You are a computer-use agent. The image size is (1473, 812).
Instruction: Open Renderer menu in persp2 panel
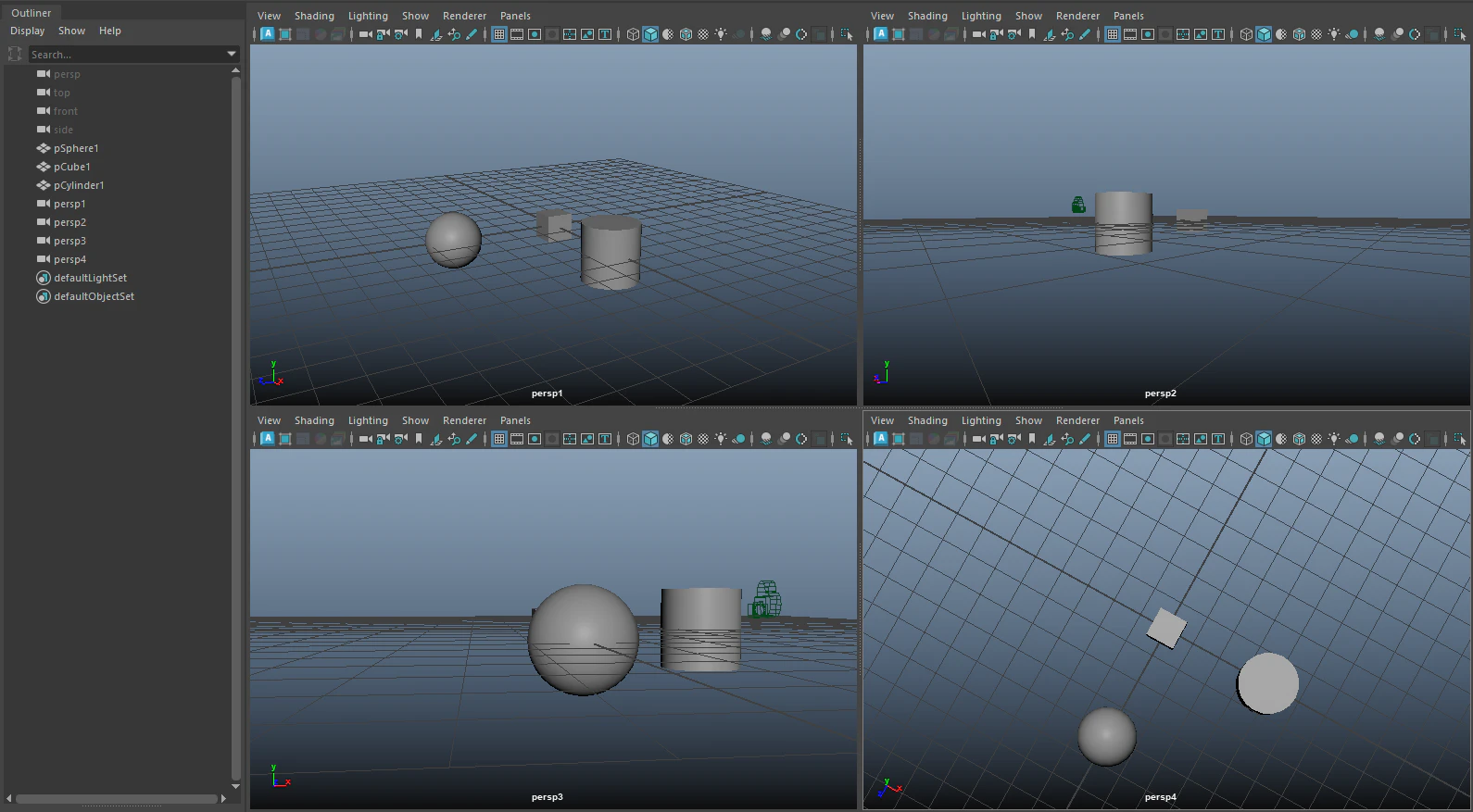click(x=1077, y=16)
